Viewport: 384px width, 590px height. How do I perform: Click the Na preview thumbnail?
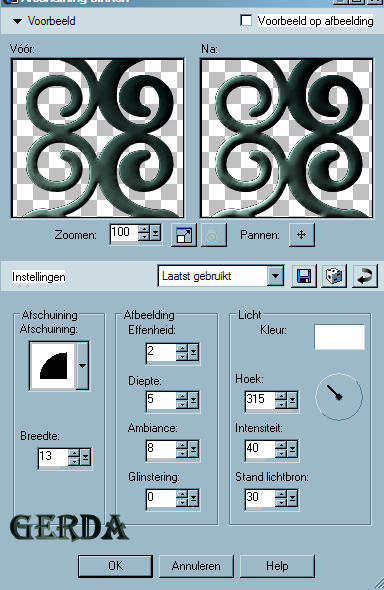(287, 138)
